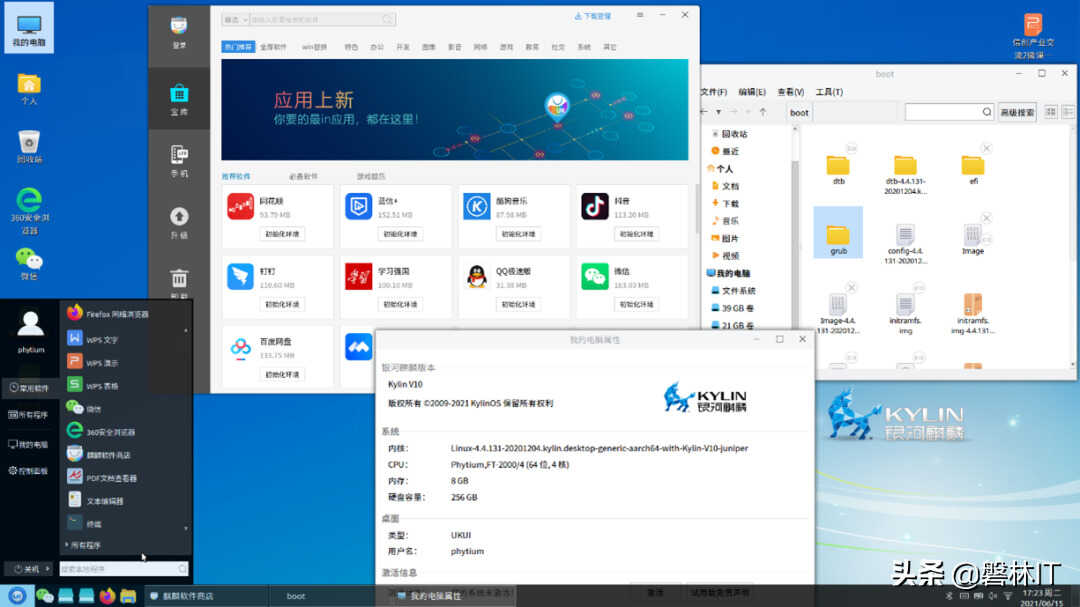Open the hamburger menu in the software store title bar
This screenshot has width=1080, height=607.
pos(640,14)
